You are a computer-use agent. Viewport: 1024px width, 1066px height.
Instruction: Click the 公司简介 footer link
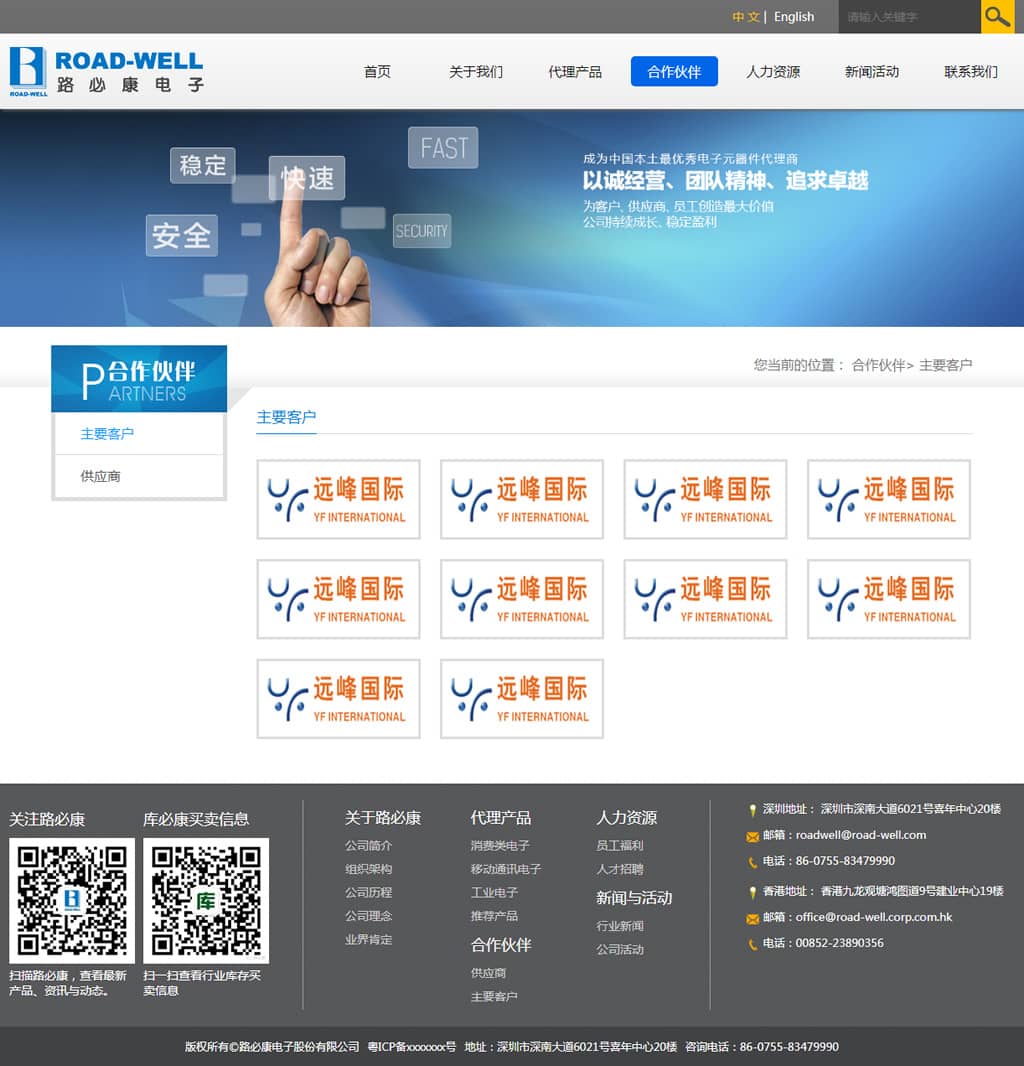coord(368,846)
